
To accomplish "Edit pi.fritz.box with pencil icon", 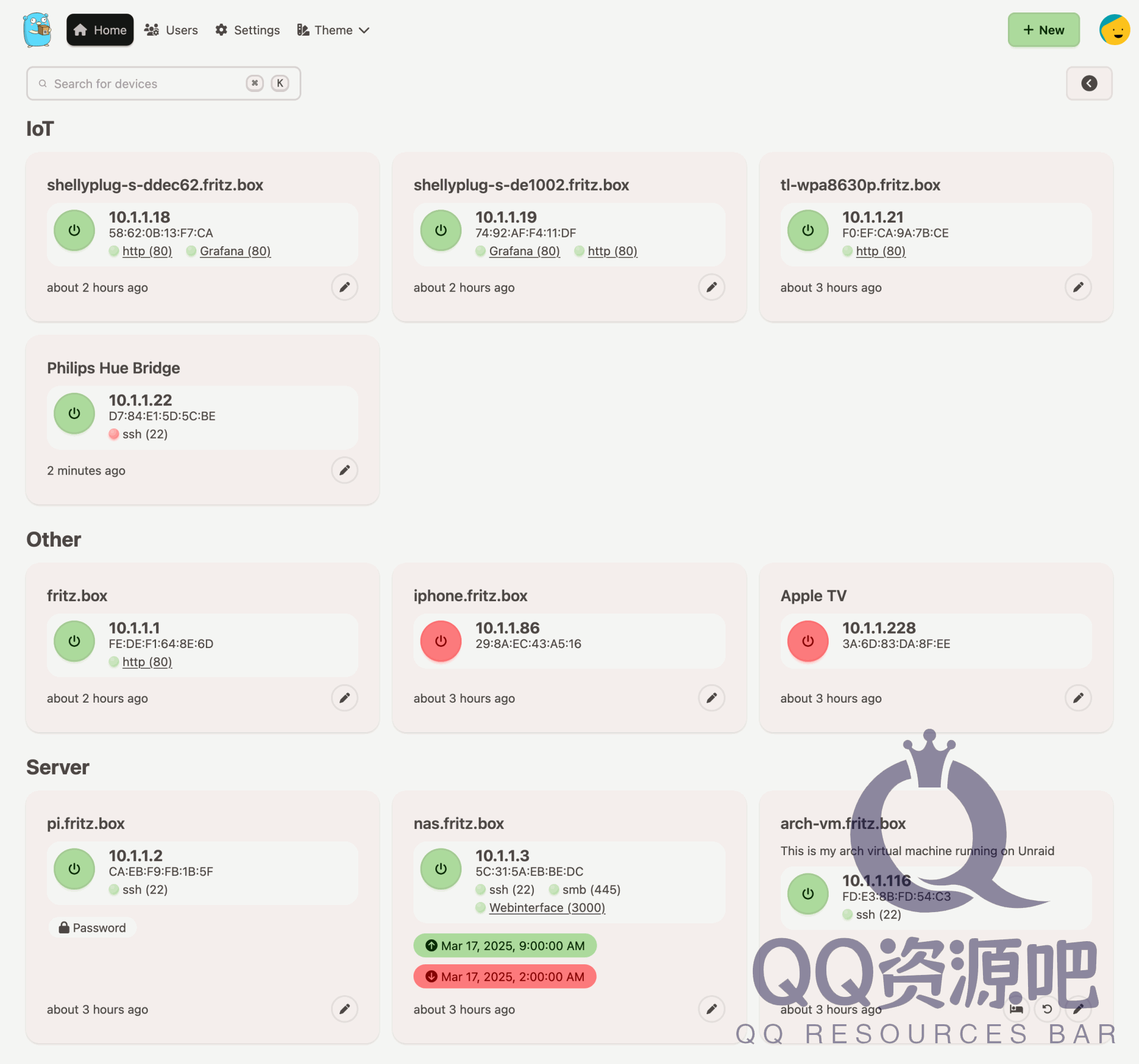I will point(344,1009).
